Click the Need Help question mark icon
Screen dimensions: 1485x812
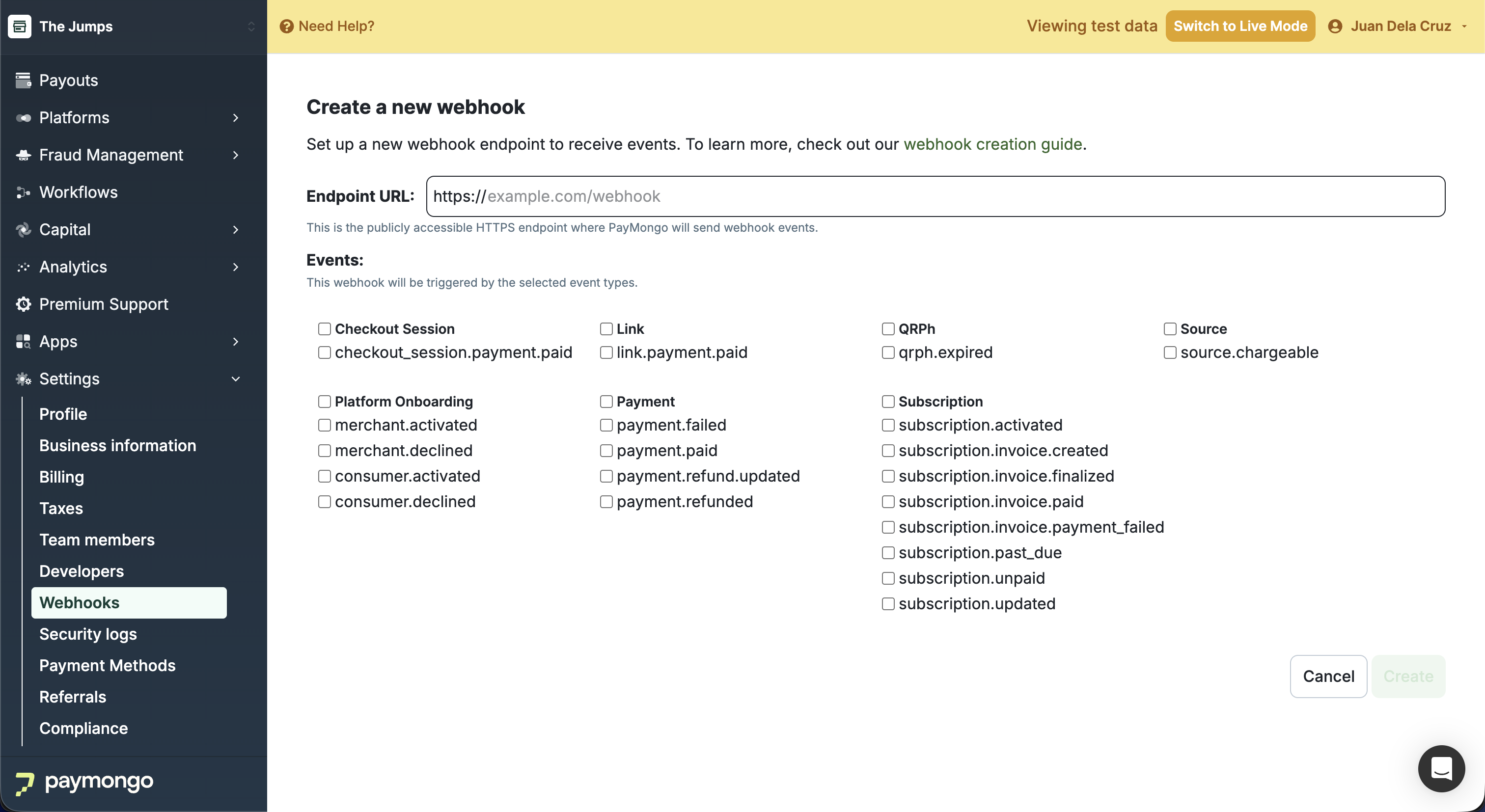[286, 27]
